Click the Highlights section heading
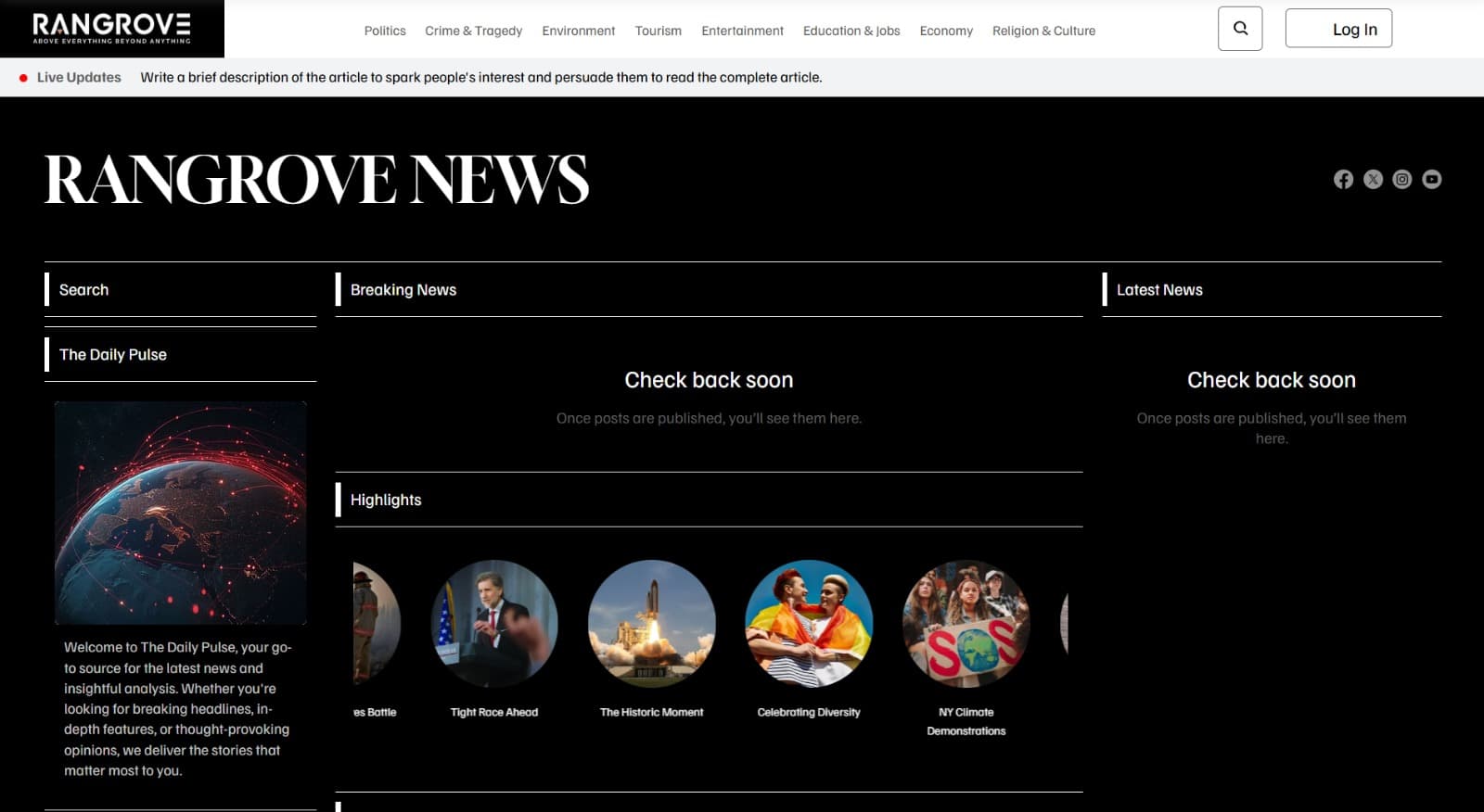Image resolution: width=1484 pixels, height=812 pixels. click(386, 500)
